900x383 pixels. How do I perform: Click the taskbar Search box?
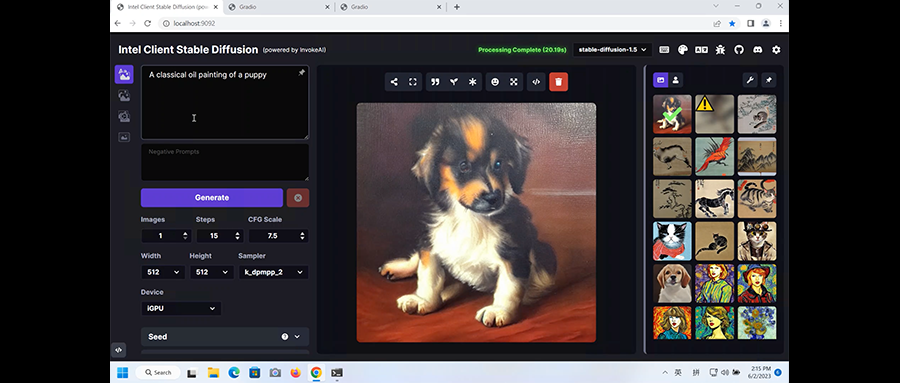point(158,373)
